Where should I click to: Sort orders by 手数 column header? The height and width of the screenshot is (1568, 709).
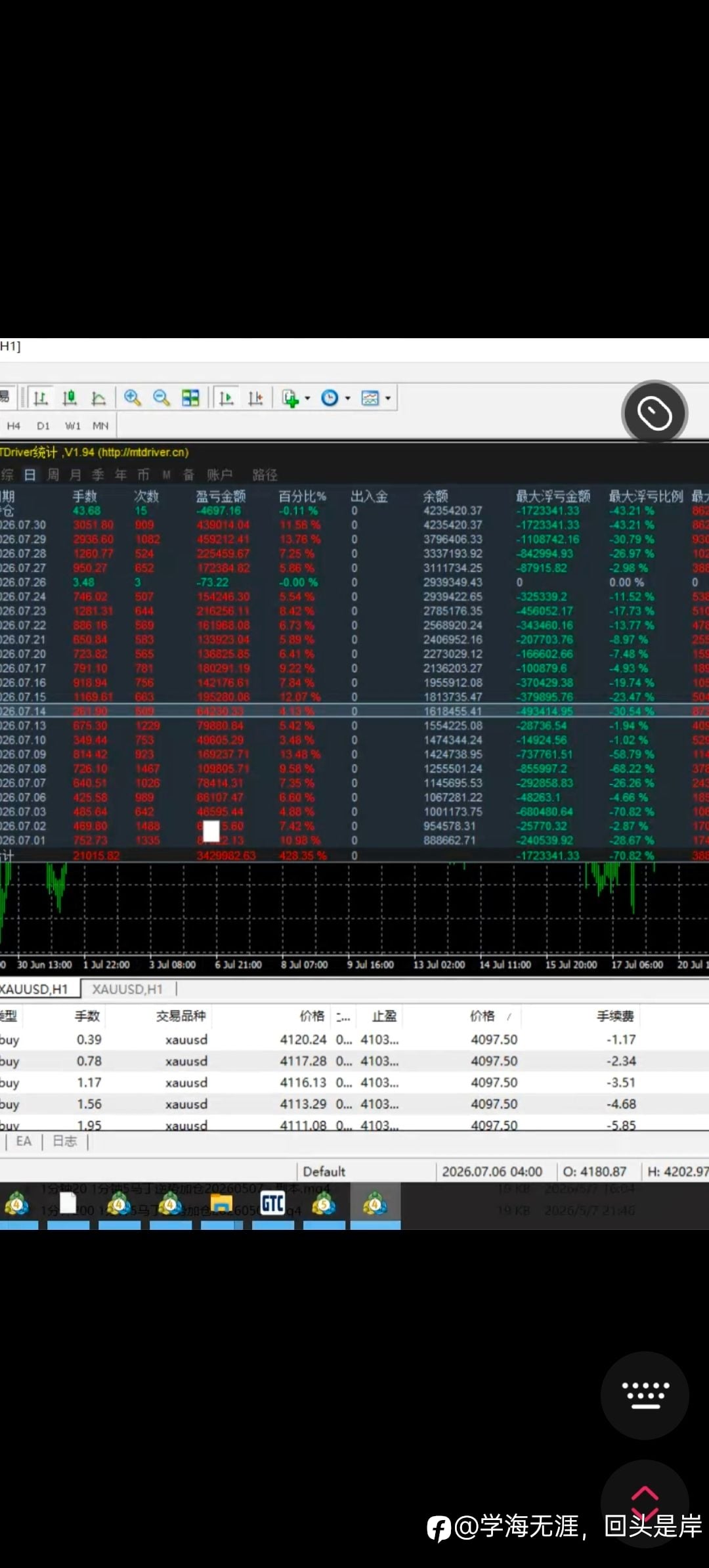tap(87, 1016)
